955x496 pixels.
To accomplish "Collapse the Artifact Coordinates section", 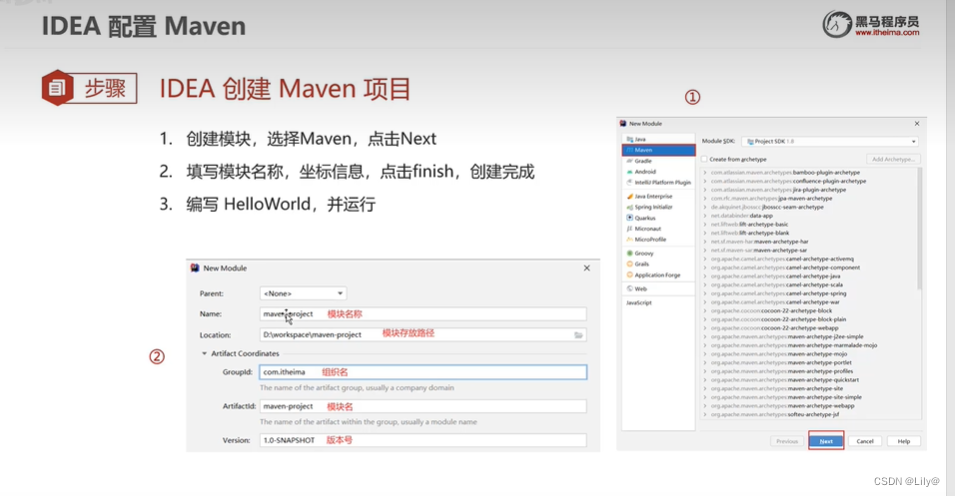I will click(205, 353).
